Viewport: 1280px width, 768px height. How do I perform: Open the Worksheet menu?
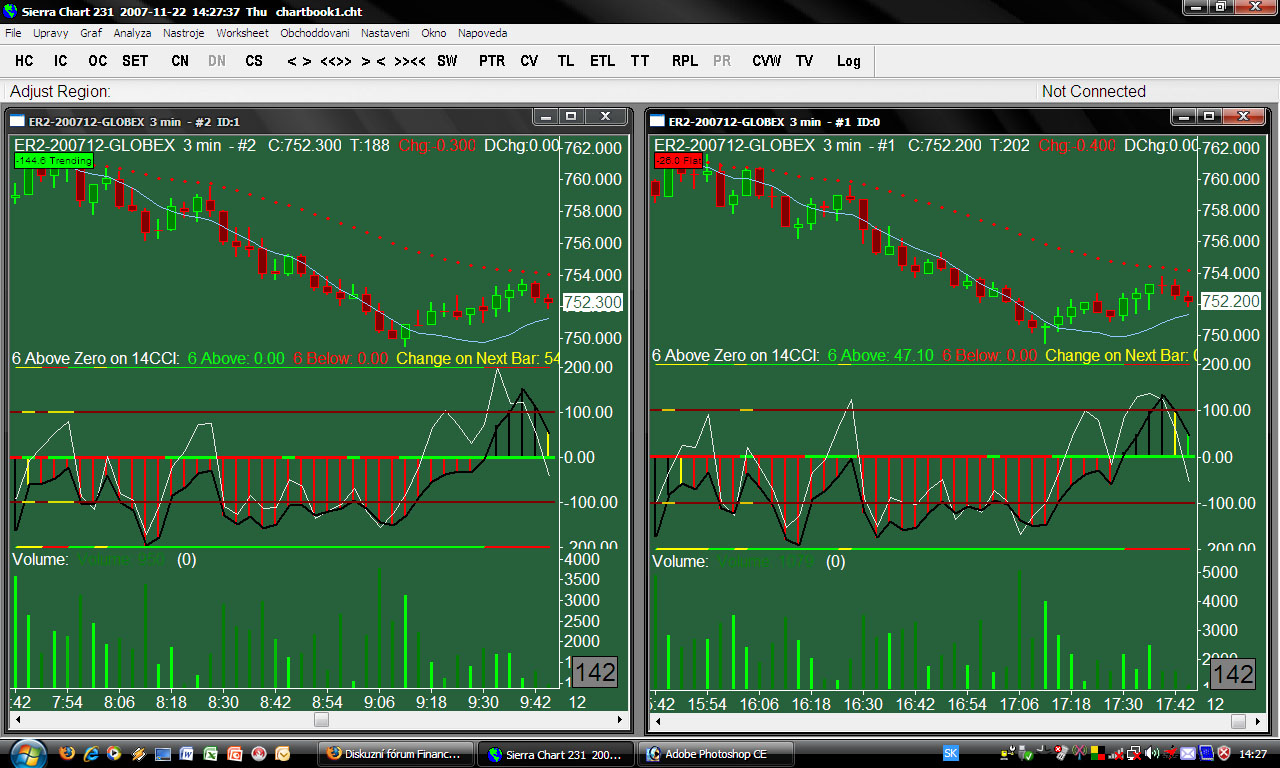click(x=243, y=33)
